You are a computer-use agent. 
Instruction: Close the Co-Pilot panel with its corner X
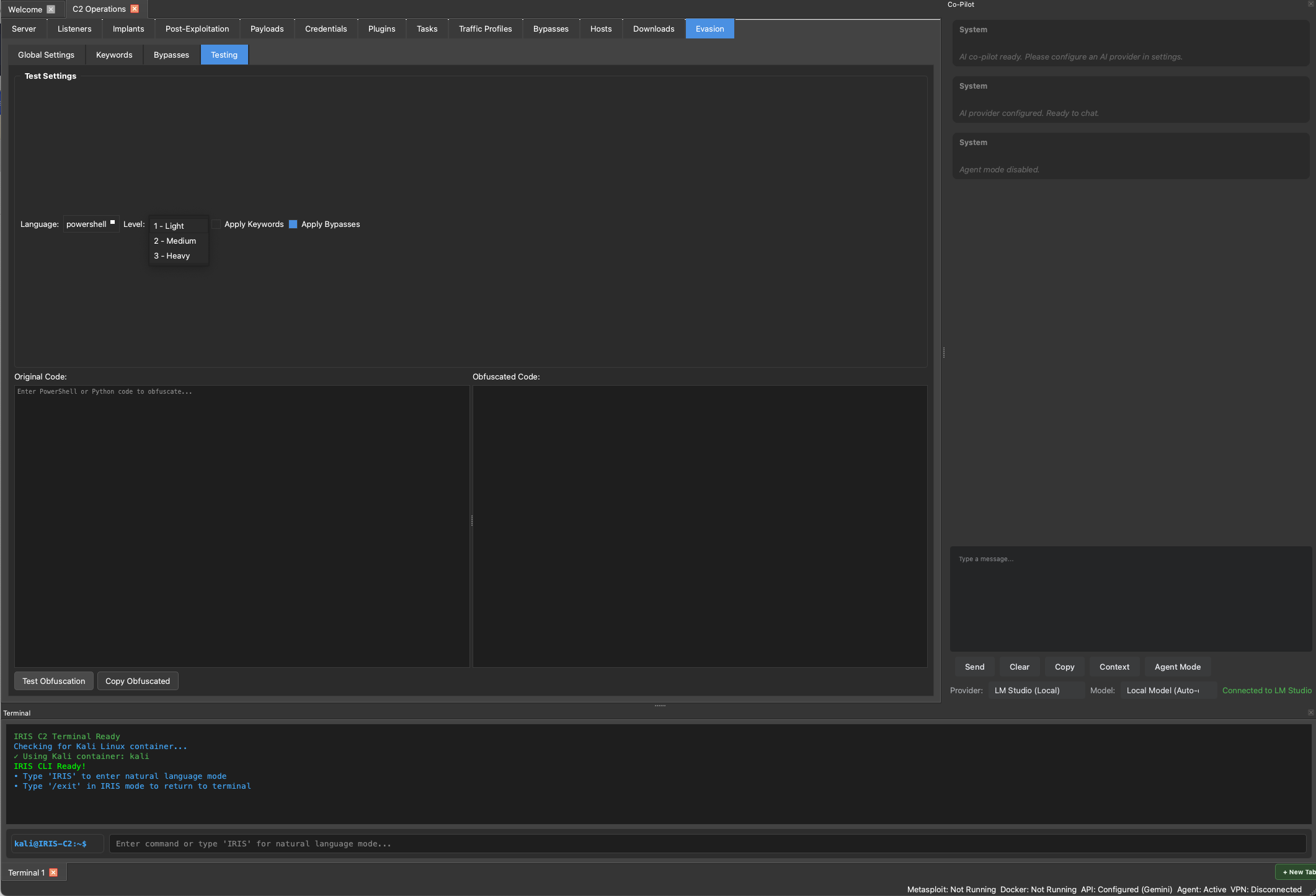pos(1312,4)
